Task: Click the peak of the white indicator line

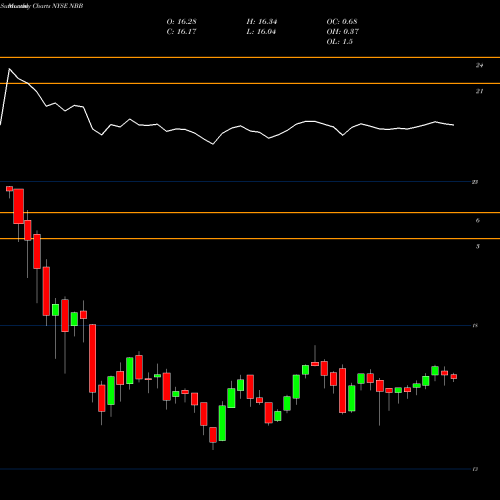Action: click(x=9, y=69)
